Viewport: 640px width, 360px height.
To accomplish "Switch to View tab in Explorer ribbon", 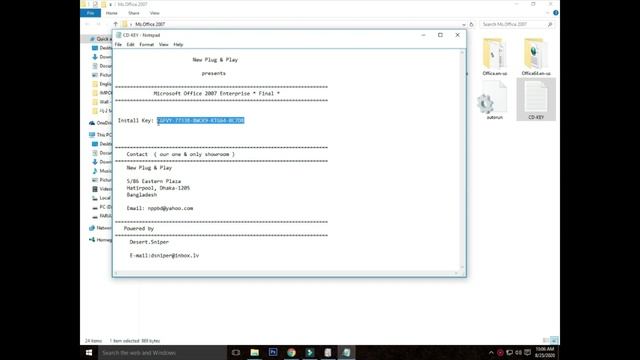I will 154,13.
